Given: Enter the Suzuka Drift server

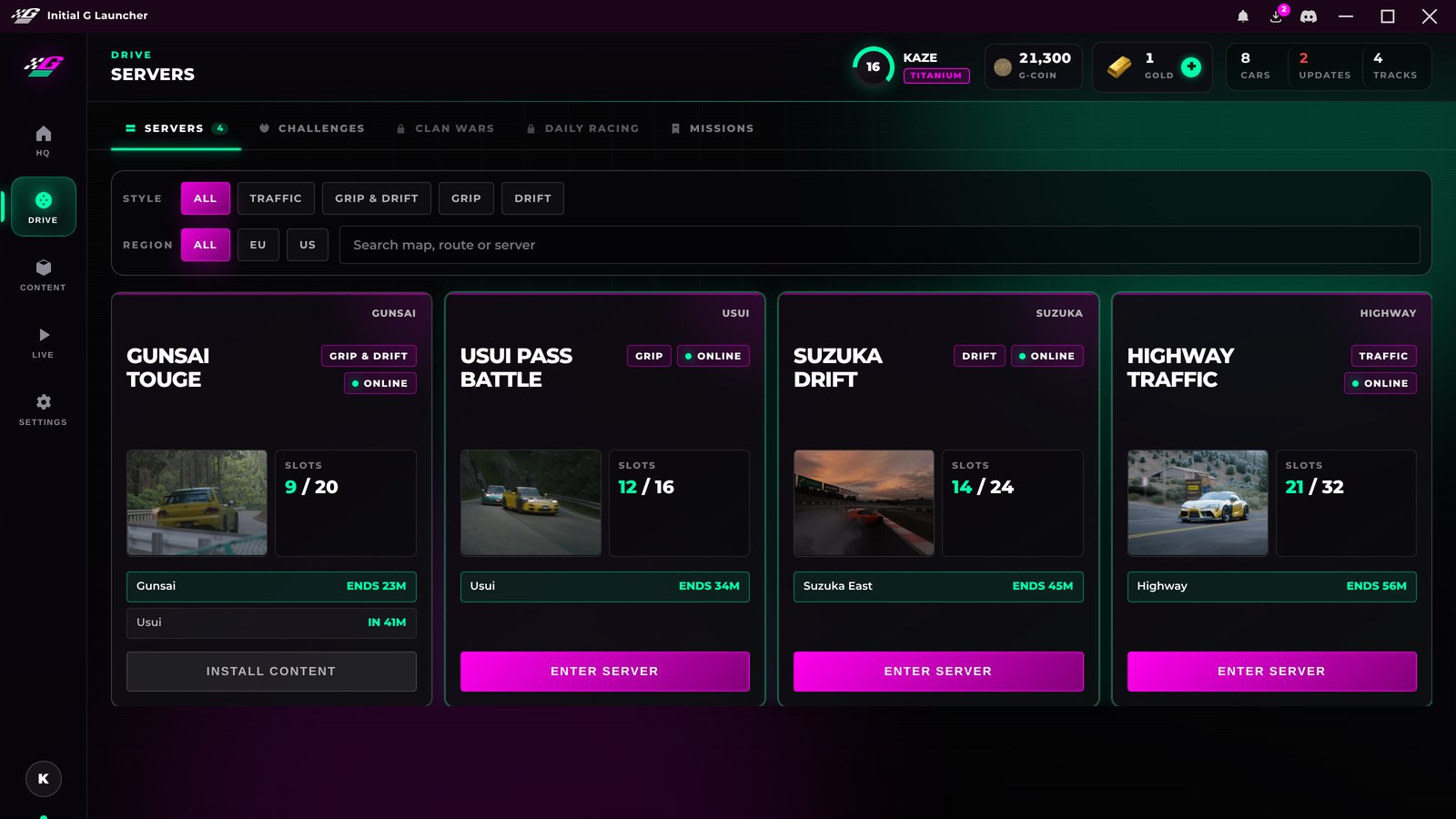Looking at the screenshot, I should pos(938,672).
